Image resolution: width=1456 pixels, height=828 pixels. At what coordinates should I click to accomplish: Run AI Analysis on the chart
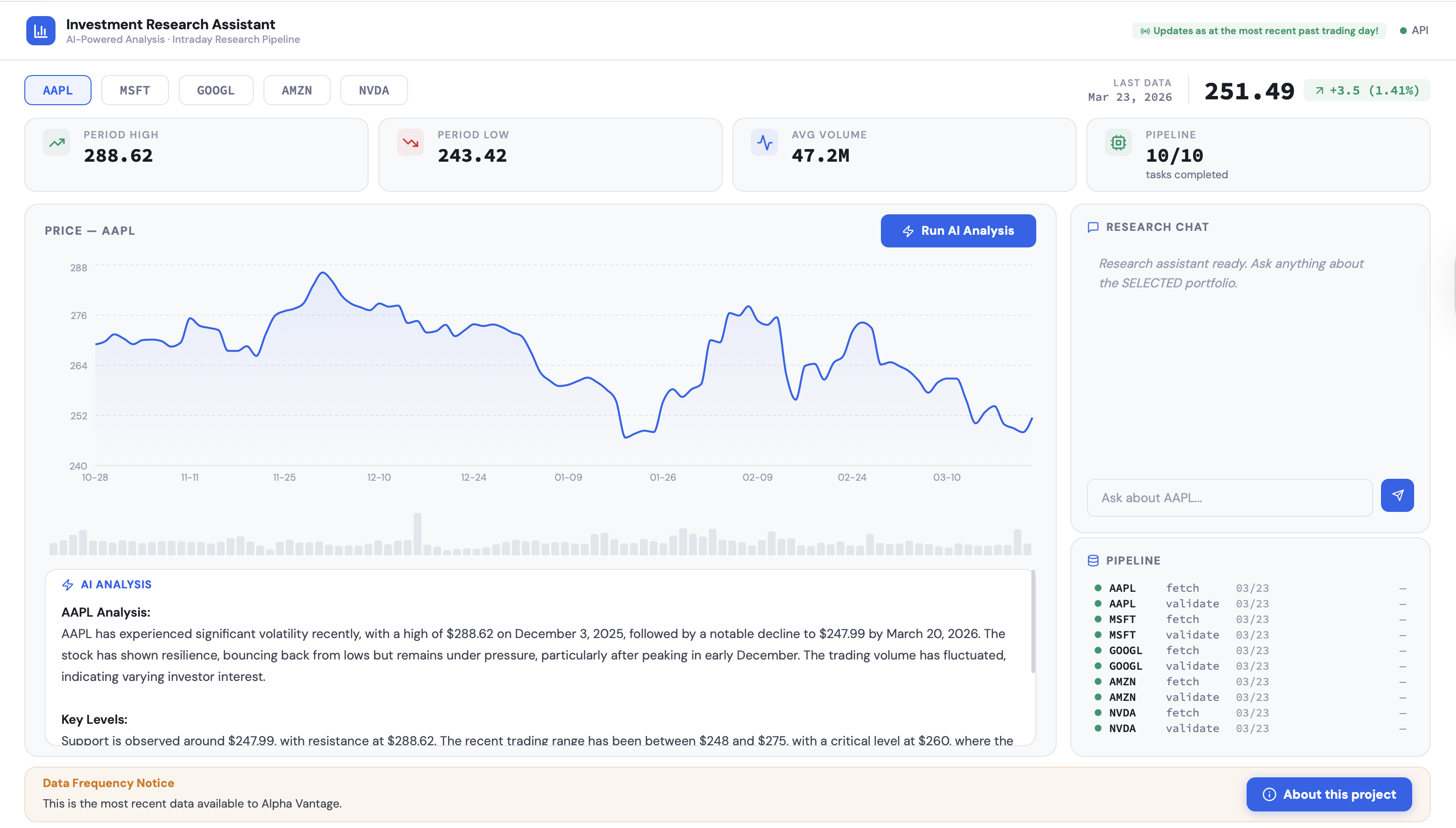tap(958, 231)
